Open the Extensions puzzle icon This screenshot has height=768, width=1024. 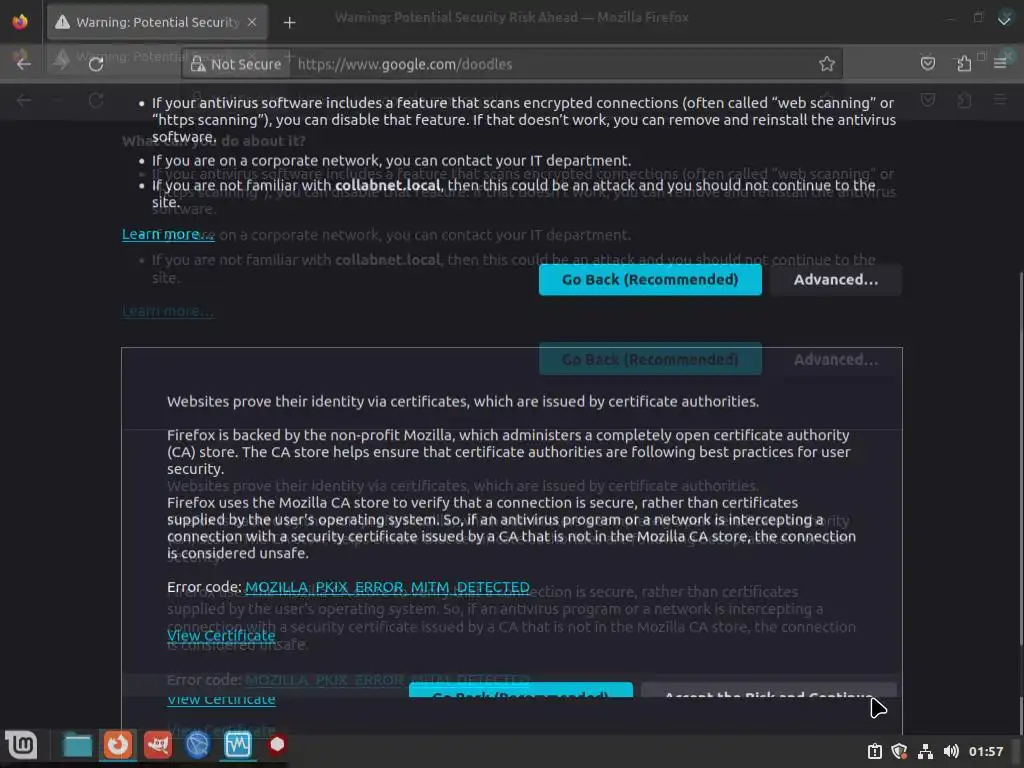tap(964, 63)
